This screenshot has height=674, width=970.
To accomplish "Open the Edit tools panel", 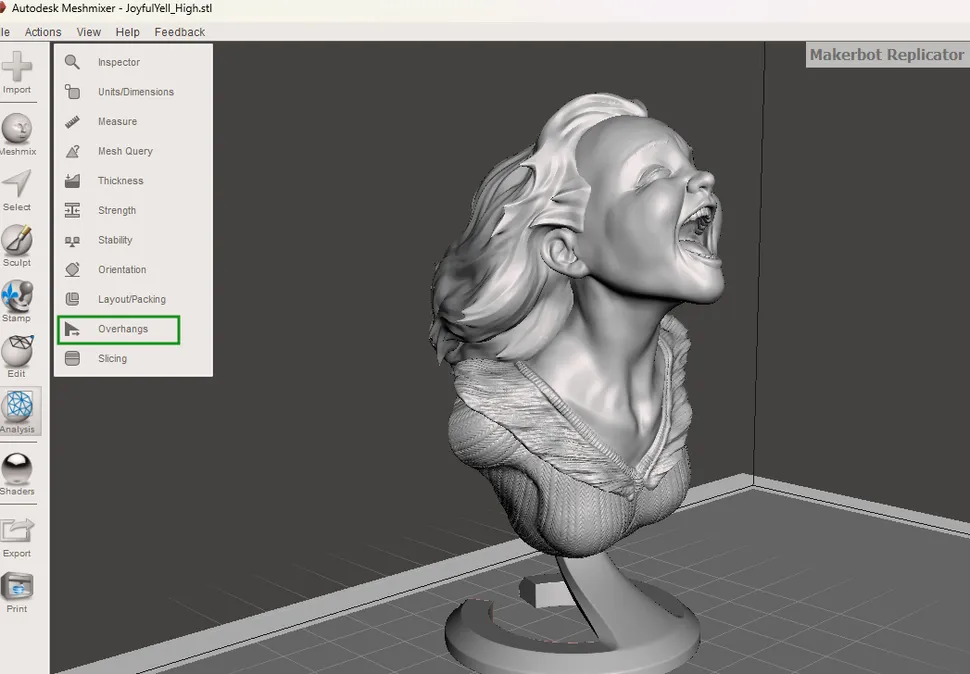I will click(17, 357).
